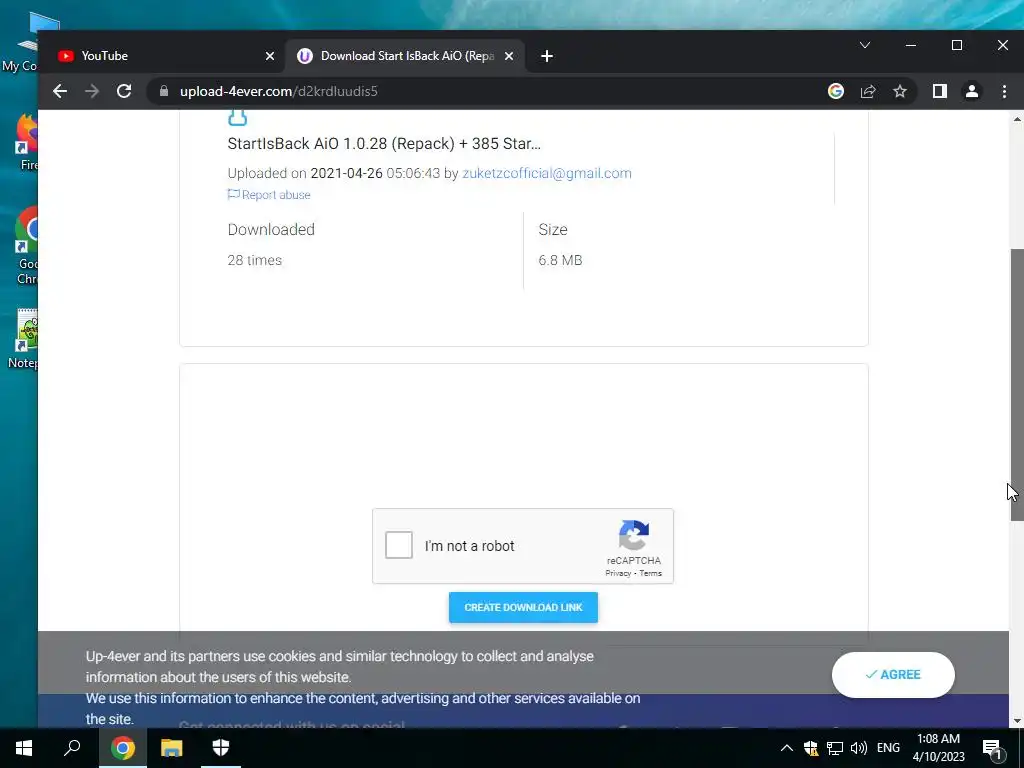Screen dimensions: 1024x768
Task: Open the notification center icon
Action: click(991, 748)
